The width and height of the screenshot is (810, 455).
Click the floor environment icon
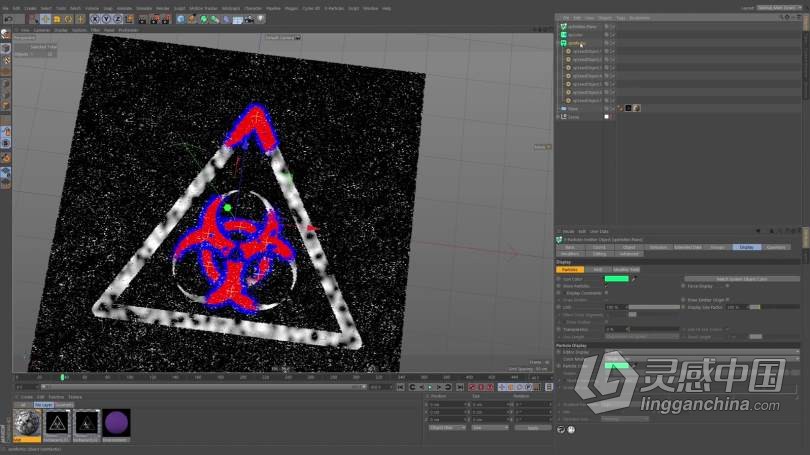click(x=238, y=19)
